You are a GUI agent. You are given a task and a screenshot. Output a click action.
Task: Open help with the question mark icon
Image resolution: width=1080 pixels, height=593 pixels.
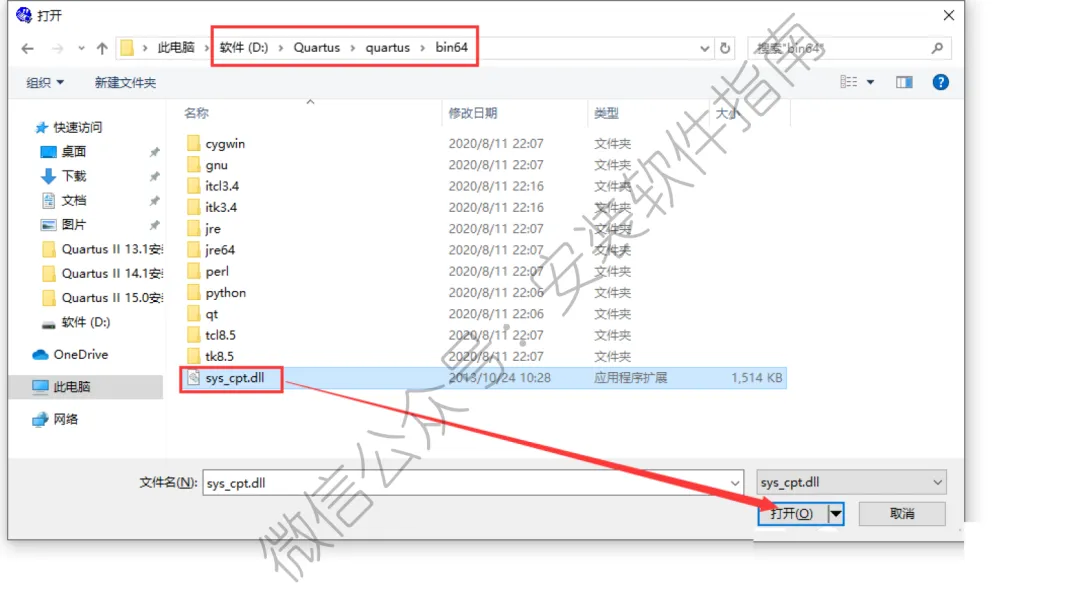(940, 83)
